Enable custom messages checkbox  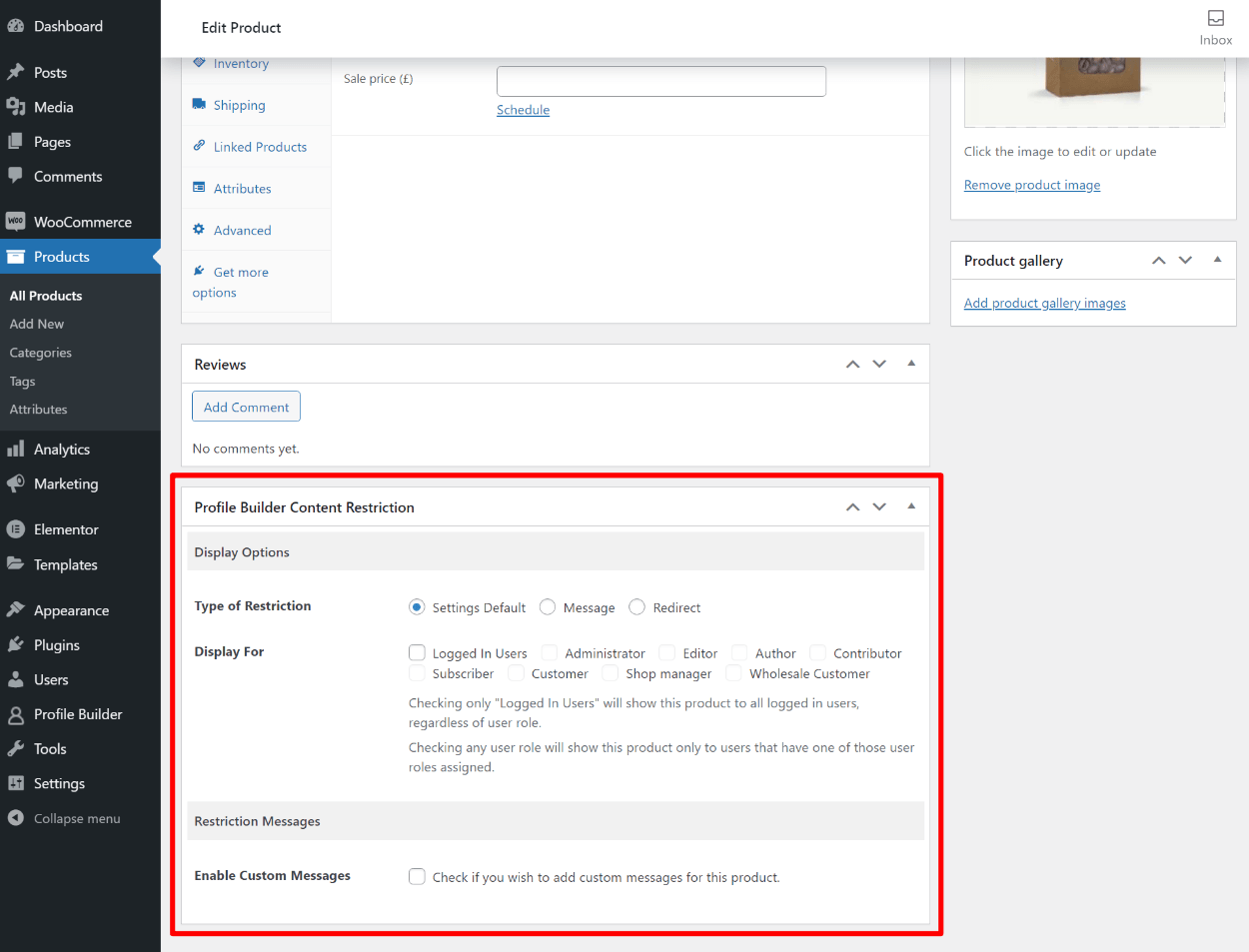[x=417, y=876]
